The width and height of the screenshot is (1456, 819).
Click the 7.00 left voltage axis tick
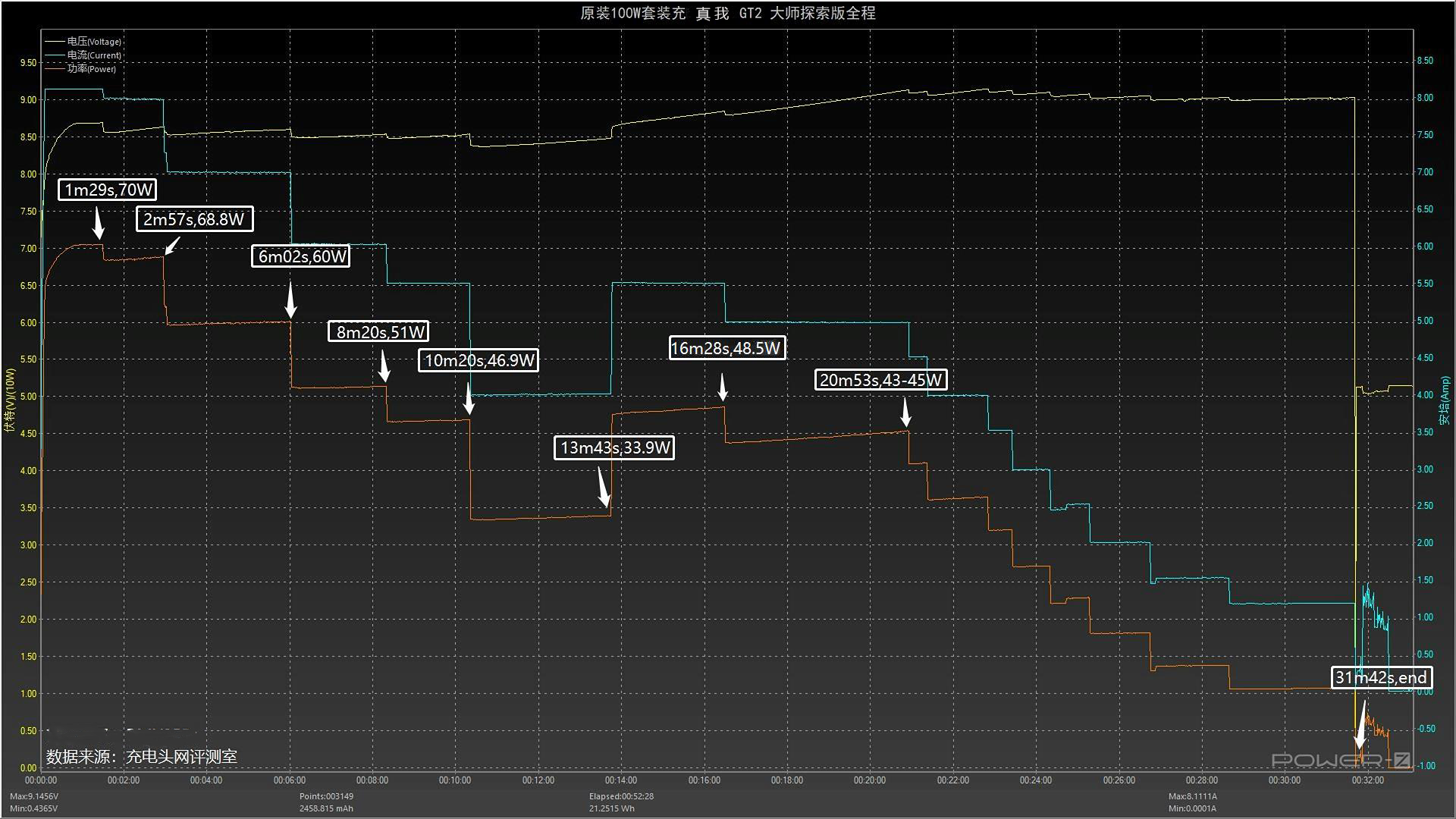click(28, 249)
